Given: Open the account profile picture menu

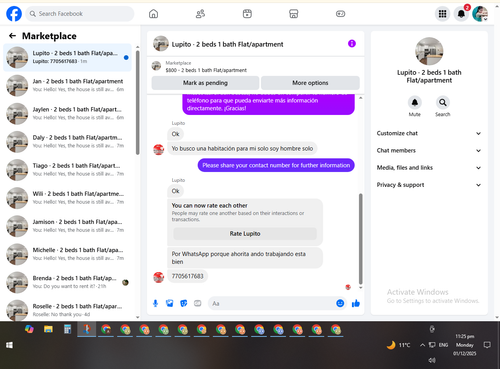Looking at the screenshot, I should 480,14.
